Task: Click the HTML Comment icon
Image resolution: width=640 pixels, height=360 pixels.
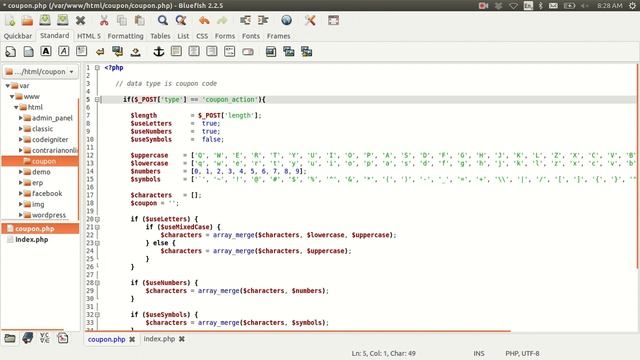Action: point(229,51)
